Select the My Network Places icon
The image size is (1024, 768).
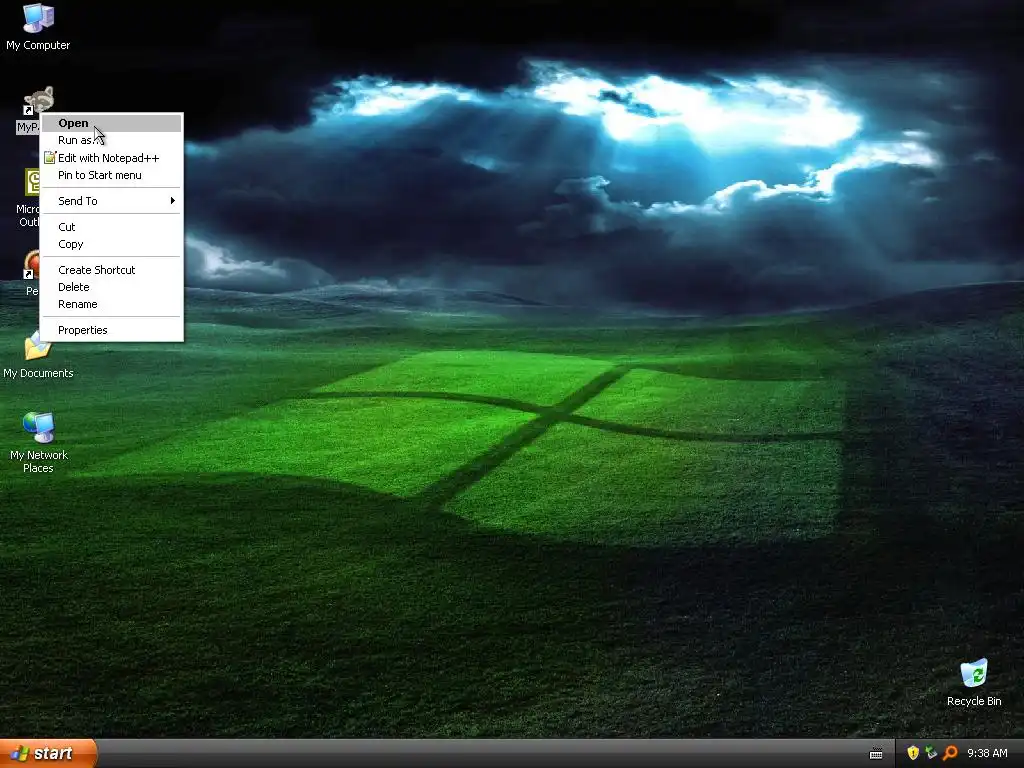(39, 428)
